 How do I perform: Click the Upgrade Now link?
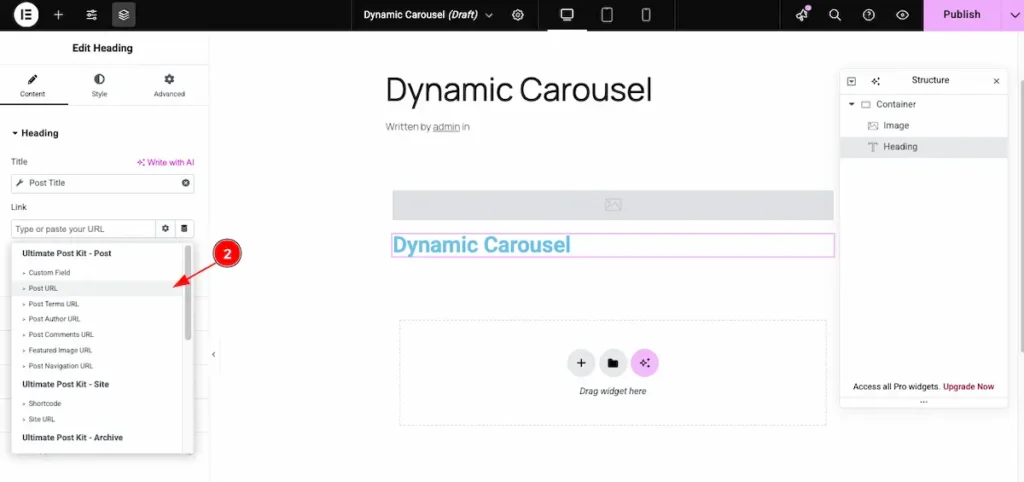pos(970,386)
